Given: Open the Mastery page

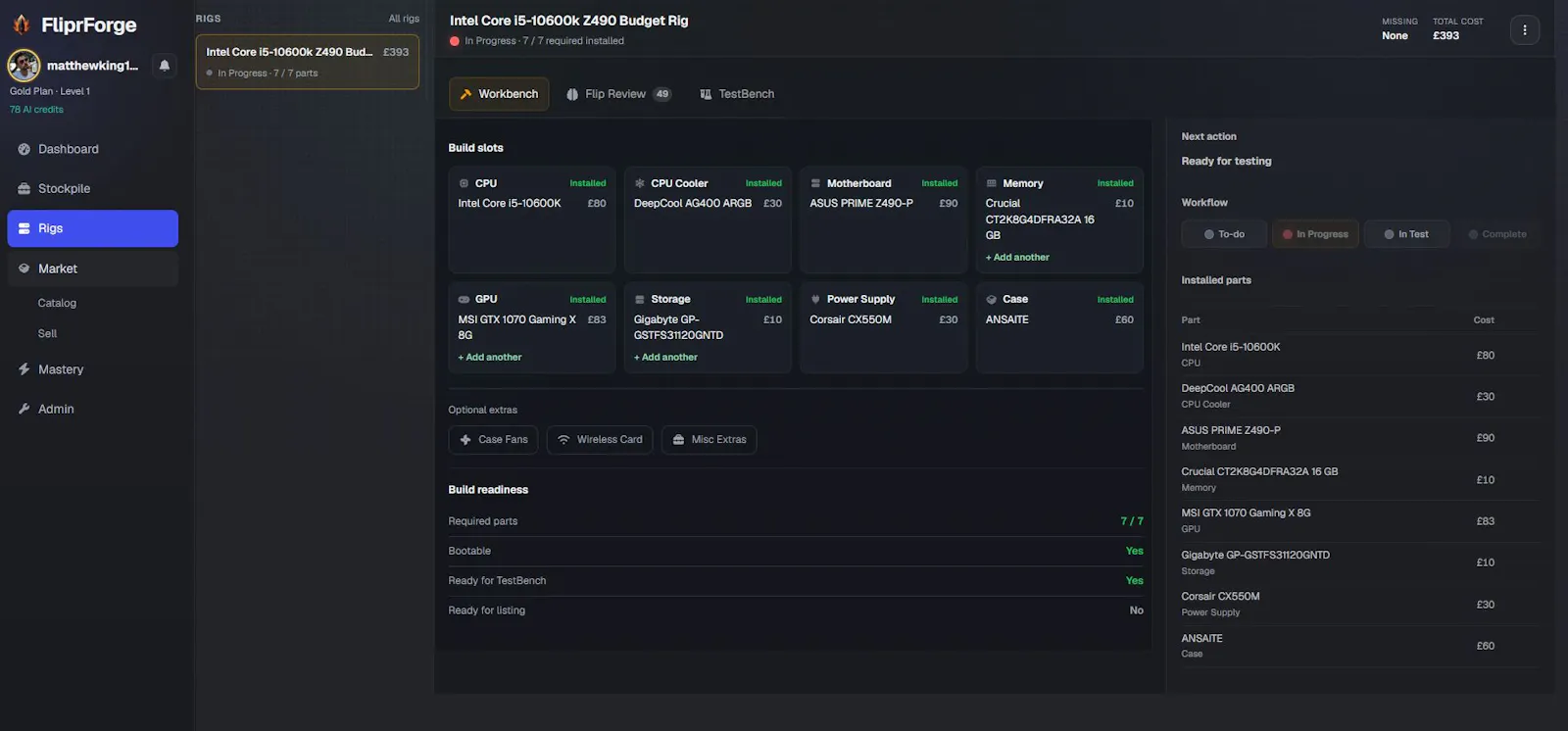Looking at the screenshot, I should point(92,369).
